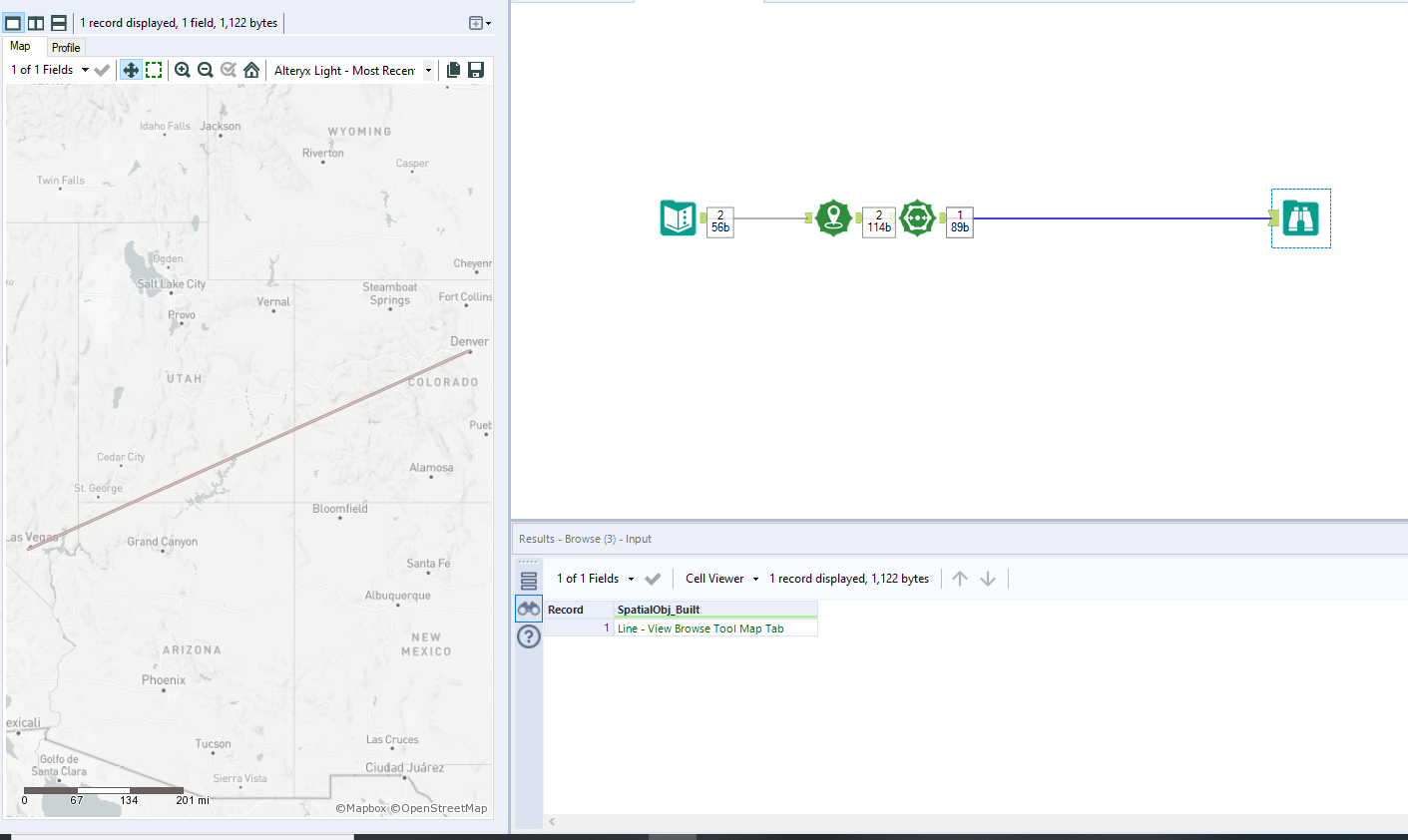Select record row number 1
This screenshot has width=1408, height=840.
(x=578, y=629)
